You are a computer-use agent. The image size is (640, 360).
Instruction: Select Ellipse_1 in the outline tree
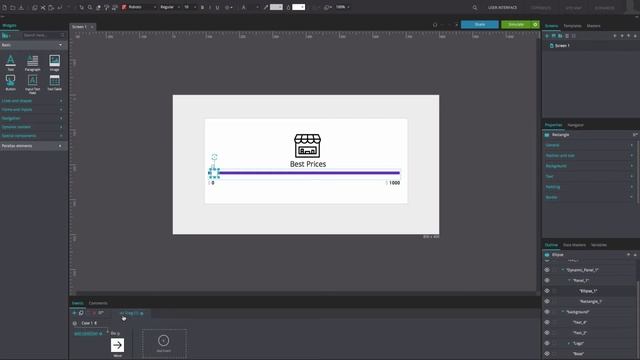pos(588,291)
